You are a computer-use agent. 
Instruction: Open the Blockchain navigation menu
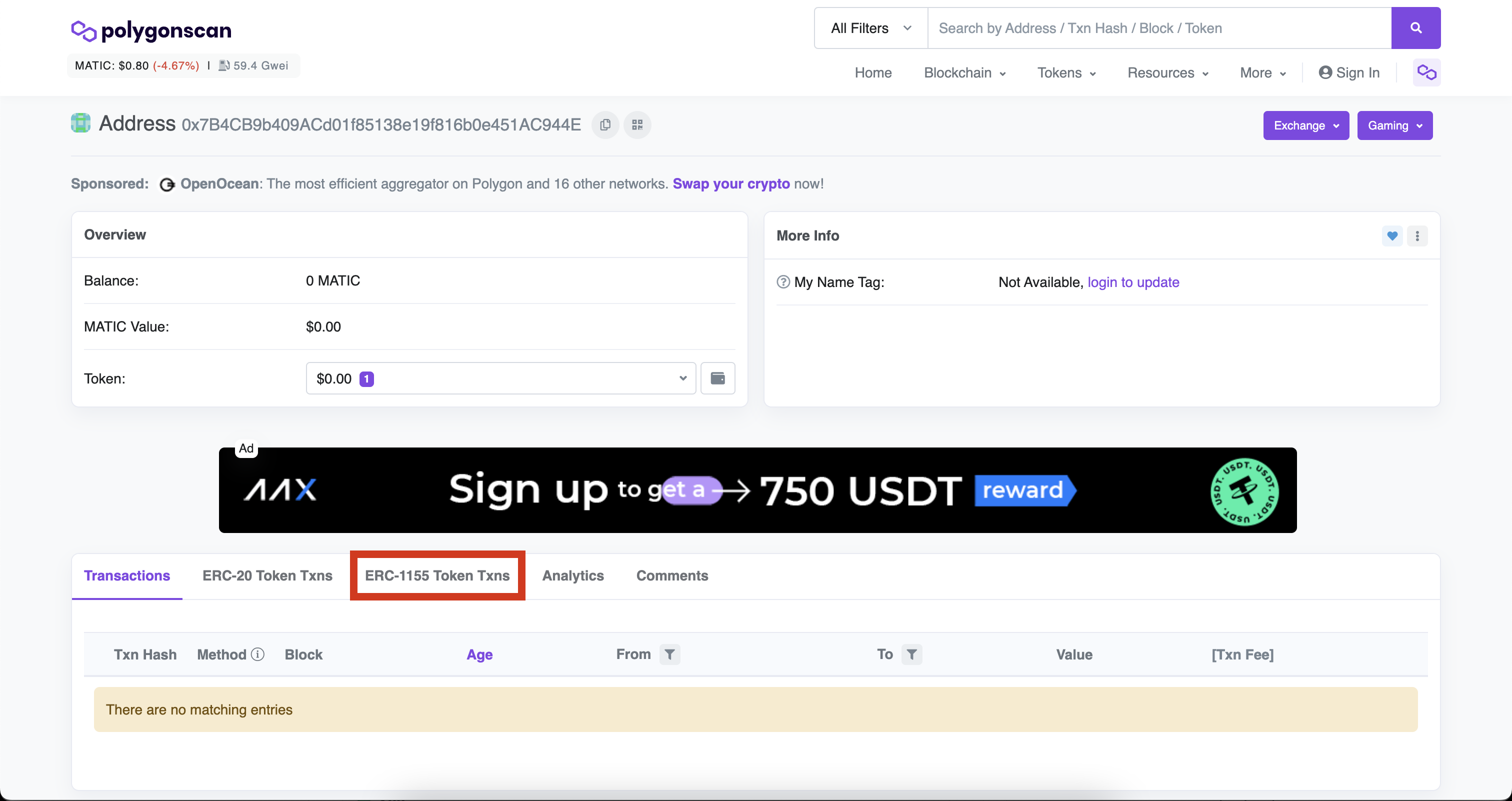964,73
